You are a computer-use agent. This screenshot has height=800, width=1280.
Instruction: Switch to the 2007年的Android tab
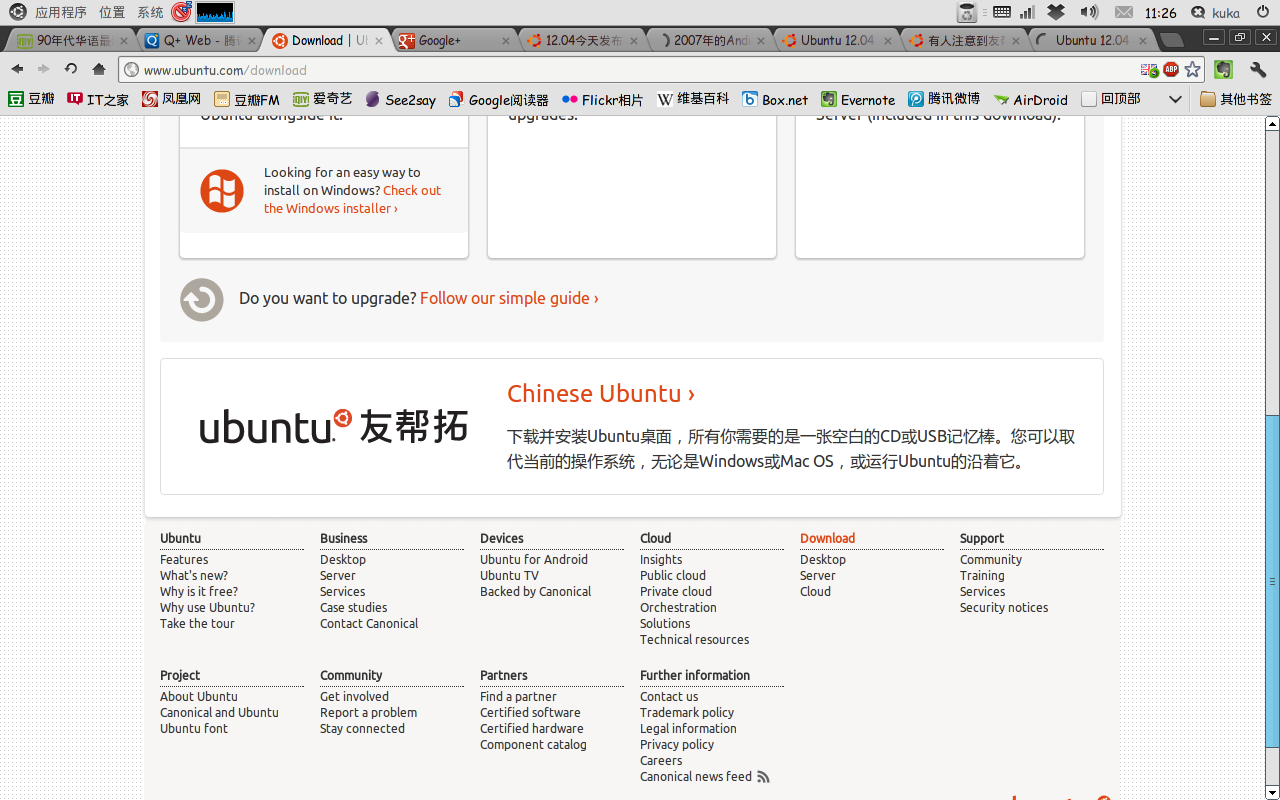[x=712, y=40]
